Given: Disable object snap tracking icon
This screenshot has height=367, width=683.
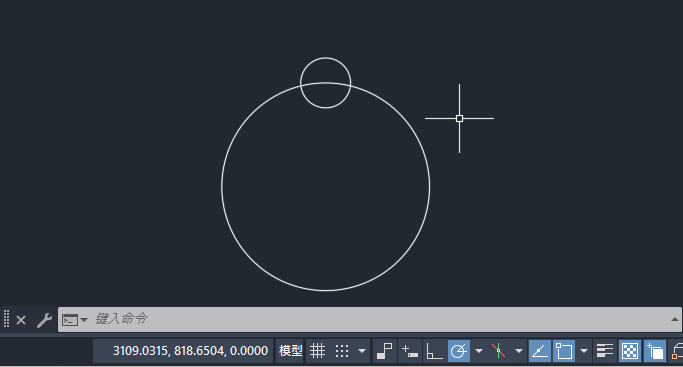Looking at the screenshot, I should click(540, 351).
